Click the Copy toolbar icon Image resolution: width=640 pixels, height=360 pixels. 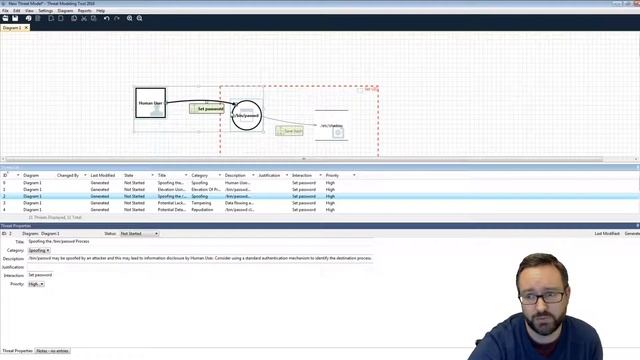click(74, 18)
